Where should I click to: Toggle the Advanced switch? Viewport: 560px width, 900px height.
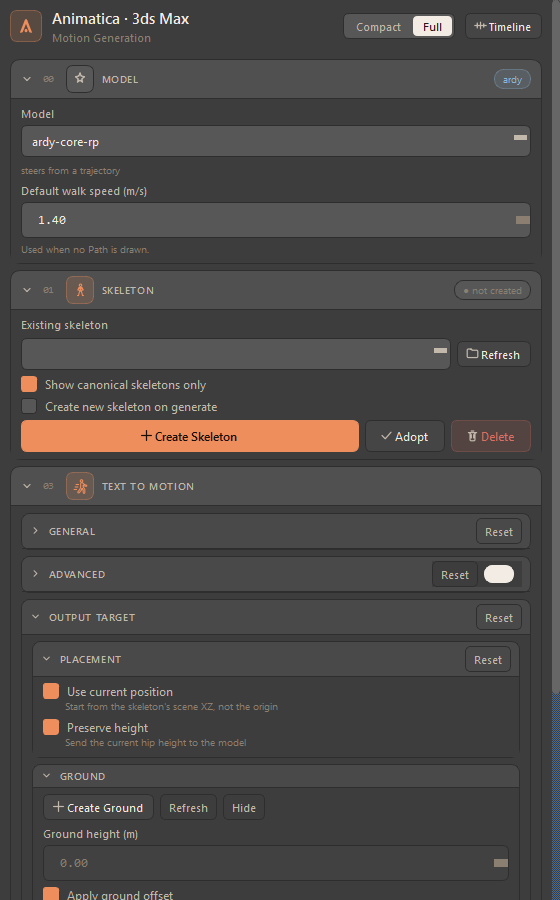[499, 574]
